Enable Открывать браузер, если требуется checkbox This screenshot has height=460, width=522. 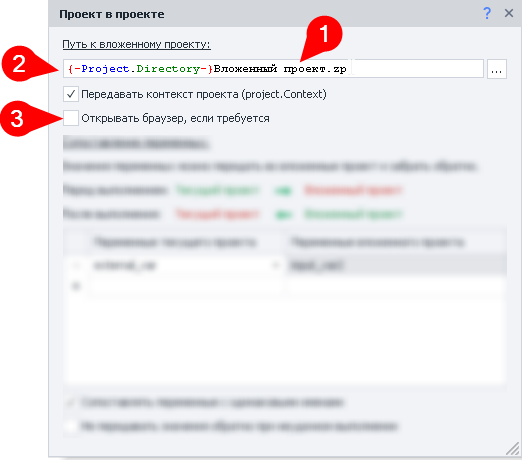[x=71, y=118]
